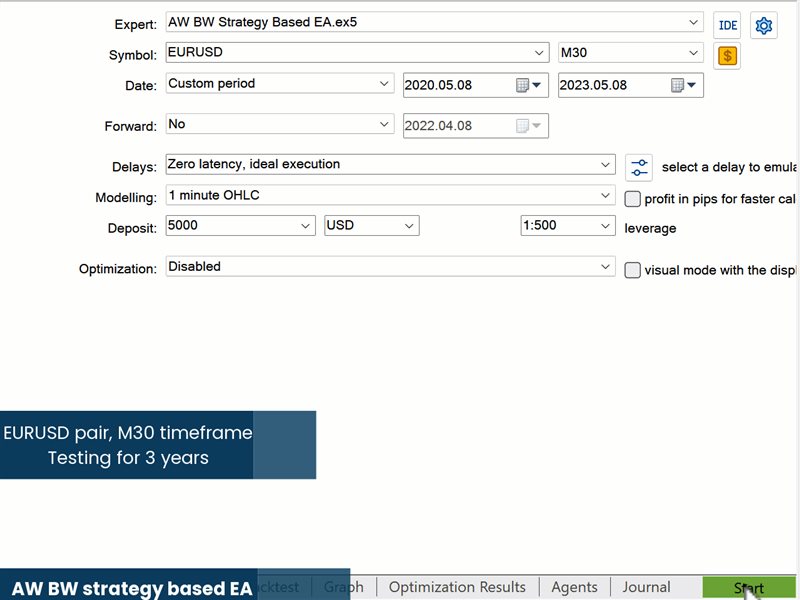This screenshot has height=600, width=800.
Task: Open the MQL5 settings gear icon
Action: click(763, 25)
